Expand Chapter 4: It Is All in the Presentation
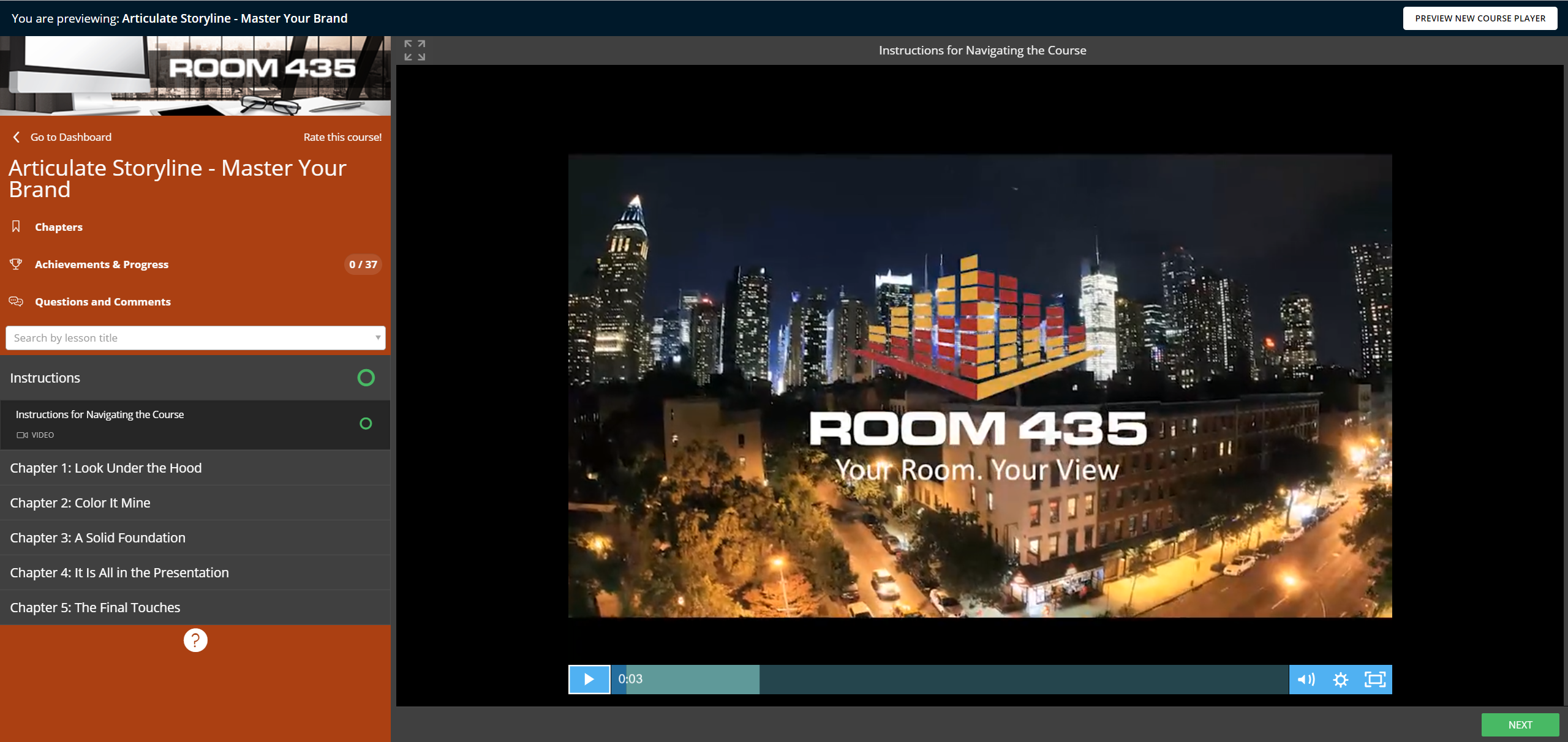 pos(195,572)
